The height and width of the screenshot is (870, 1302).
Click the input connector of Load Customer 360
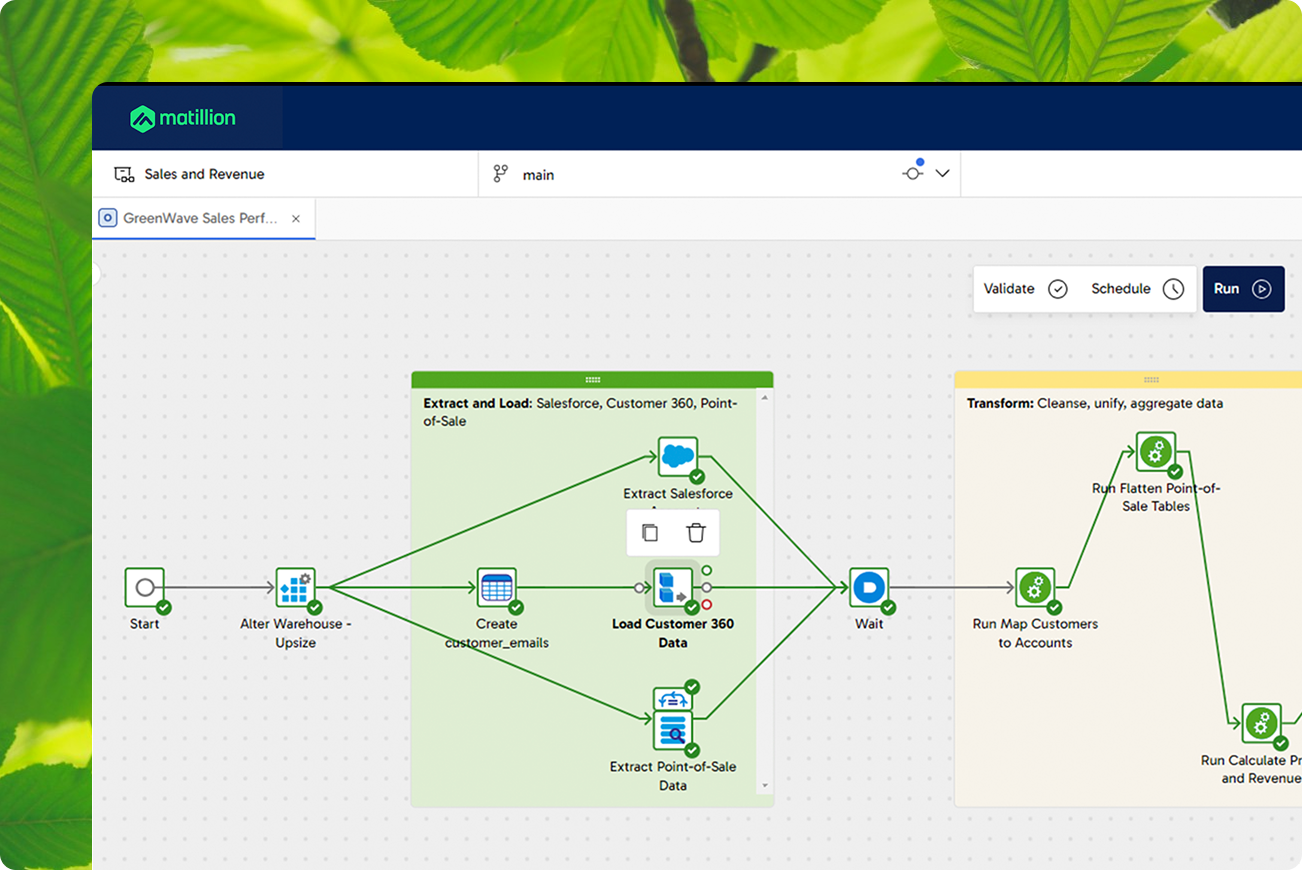(639, 587)
